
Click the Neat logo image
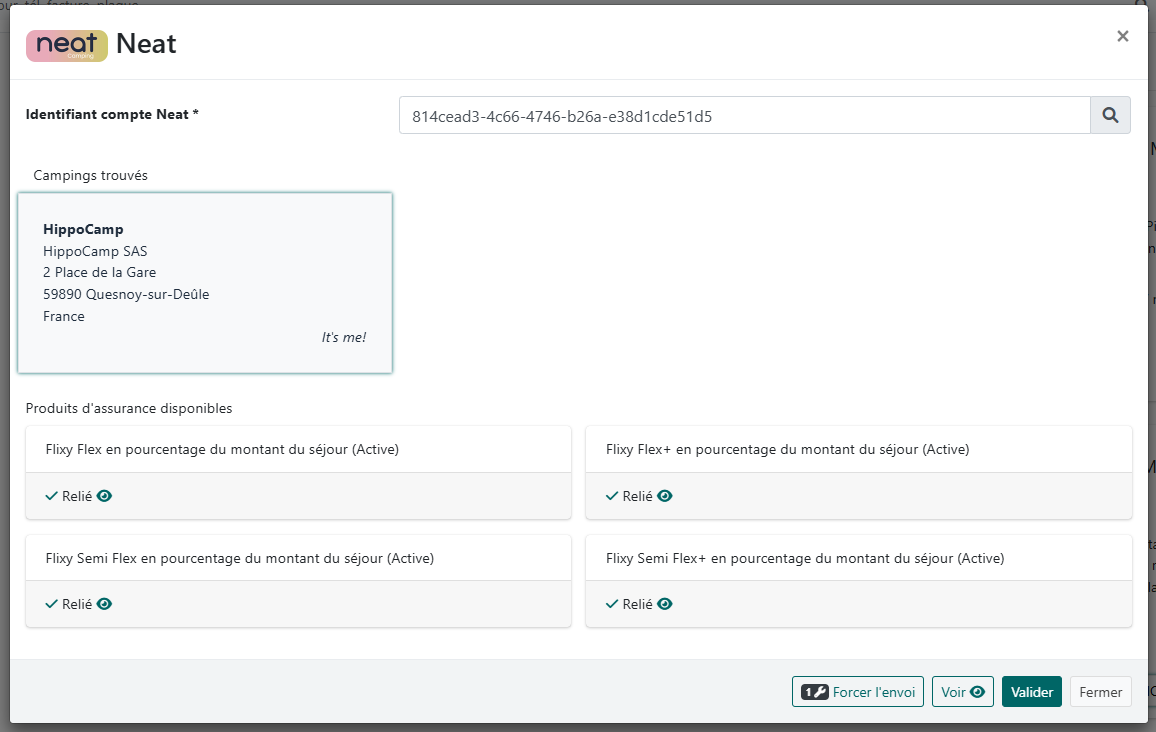[66, 45]
